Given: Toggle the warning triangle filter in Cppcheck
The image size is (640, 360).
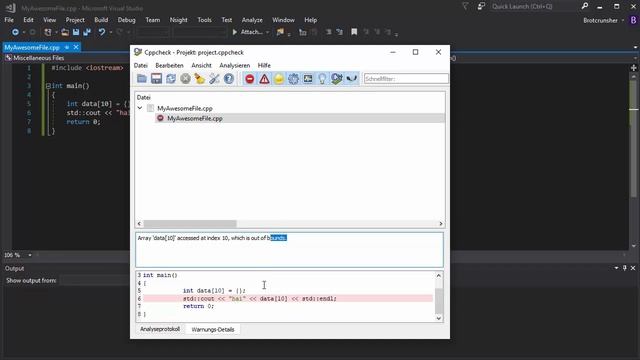Looking at the screenshot, I should tap(264, 79).
